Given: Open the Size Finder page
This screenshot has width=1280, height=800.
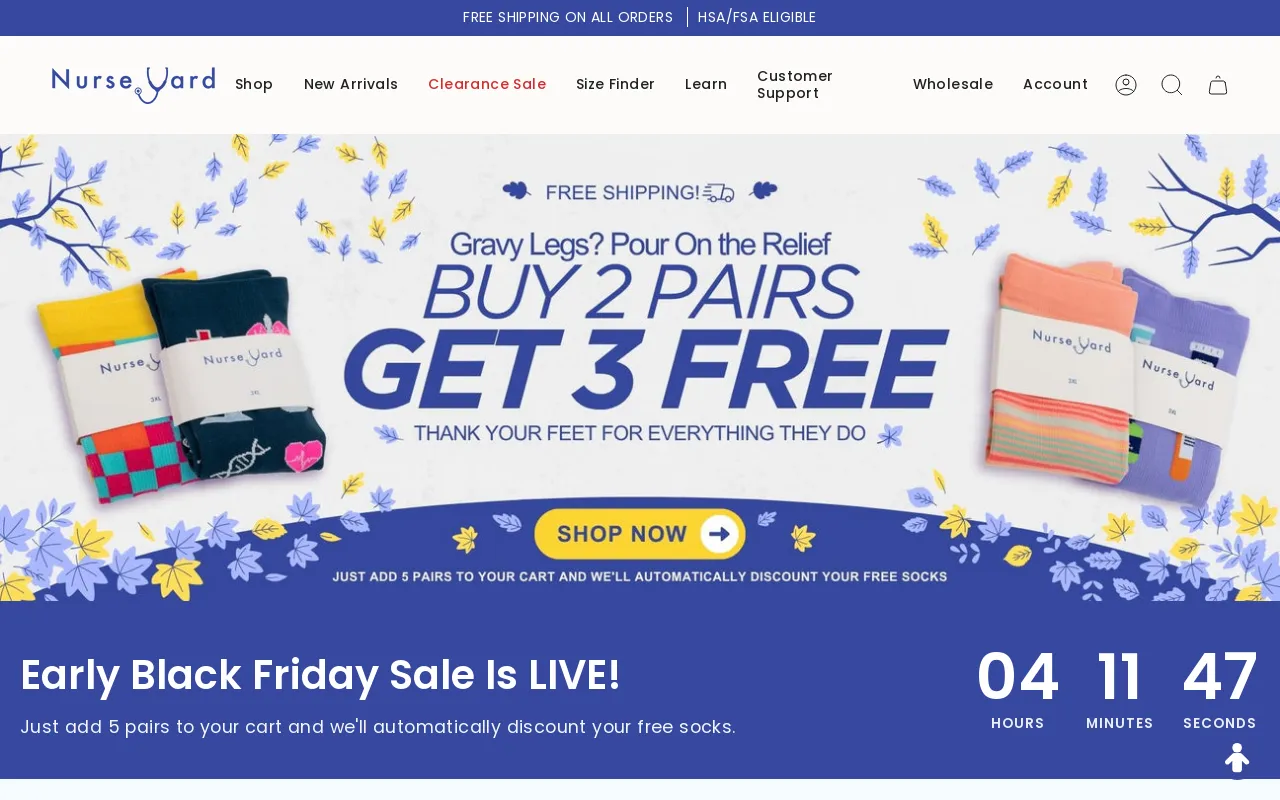Looking at the screenshot, I should tap(615, 85).
